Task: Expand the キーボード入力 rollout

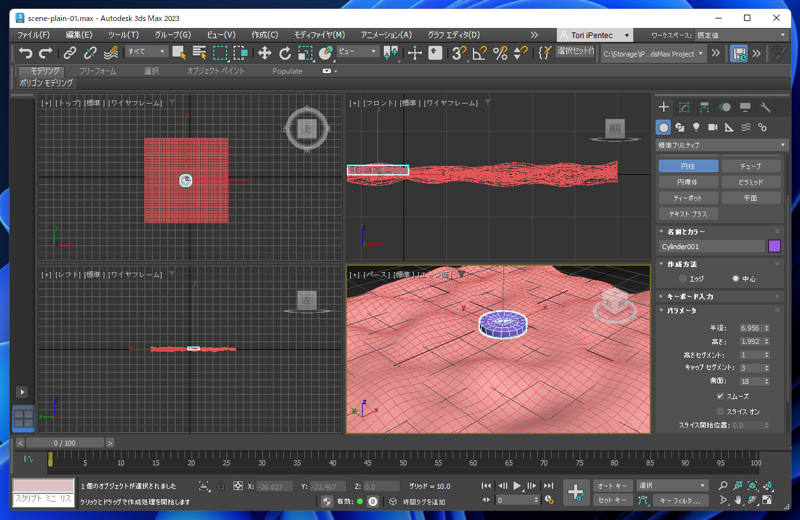Action: [690, 296]
